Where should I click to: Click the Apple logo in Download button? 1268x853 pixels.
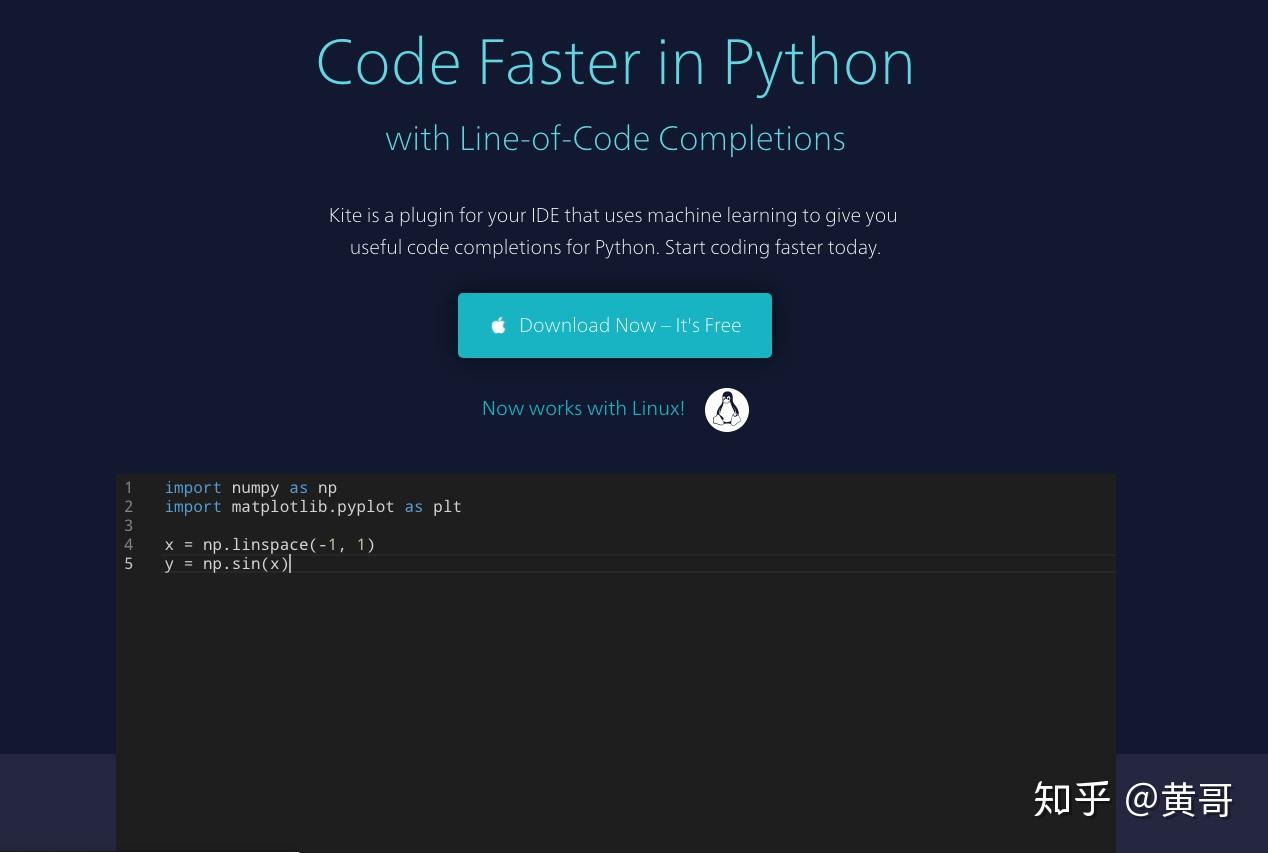498,325
